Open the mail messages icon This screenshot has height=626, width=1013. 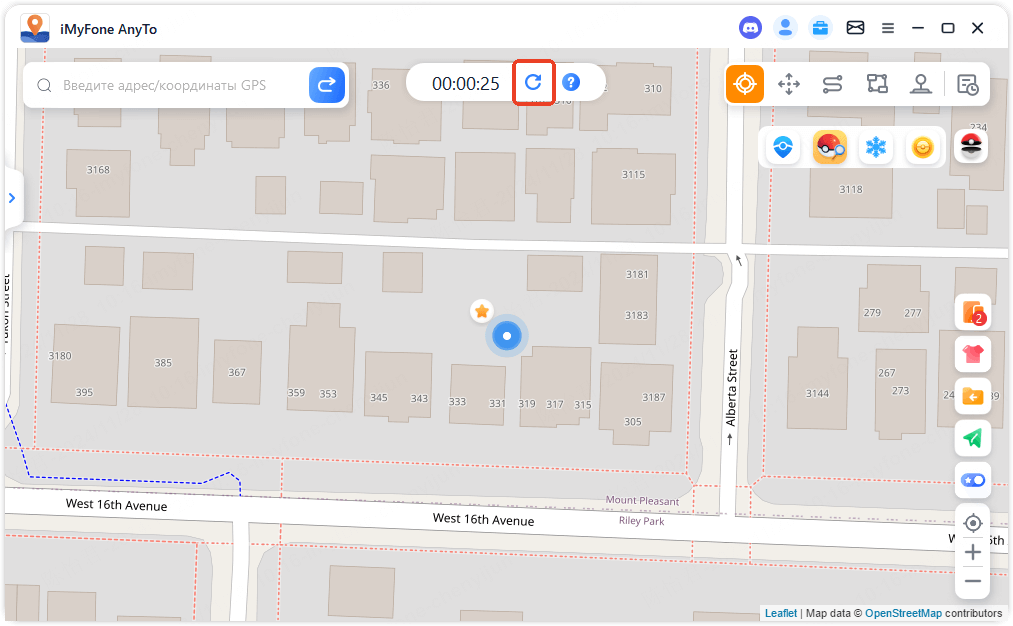pos(855,28)
